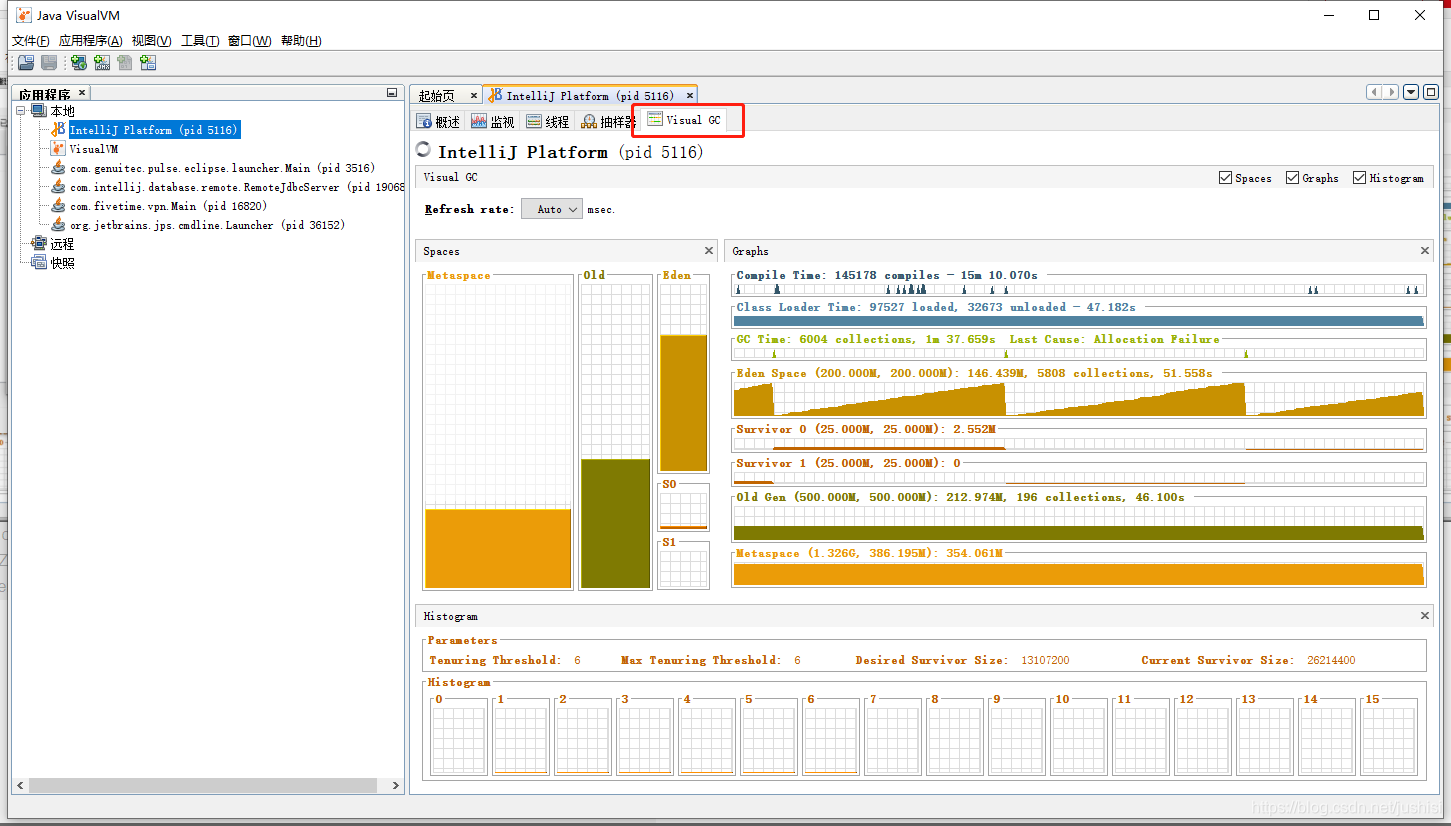1451x826 pixels.
Task: Maximize the editor window via its icon
Action: coord(1431,92)
